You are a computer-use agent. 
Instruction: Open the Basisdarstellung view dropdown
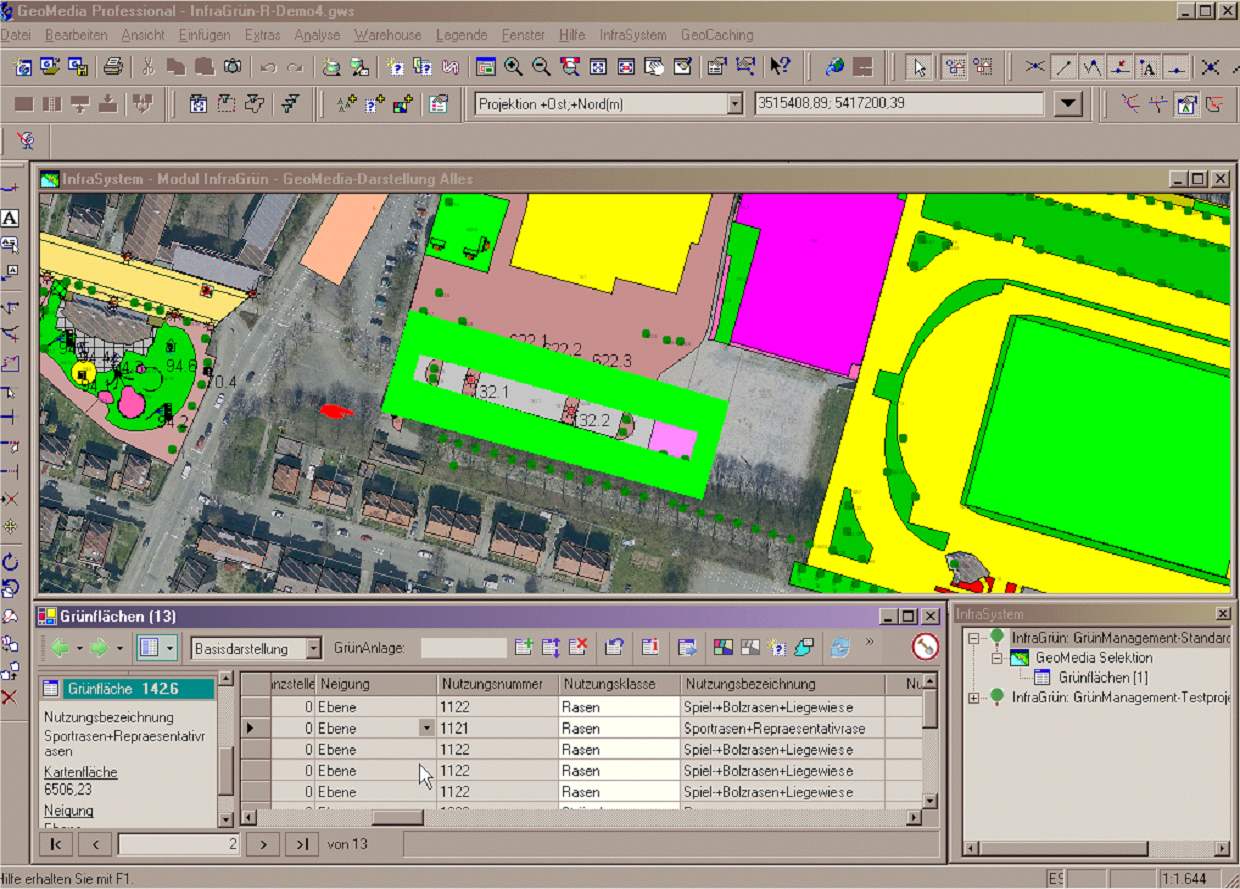click(x=314, y=648)
